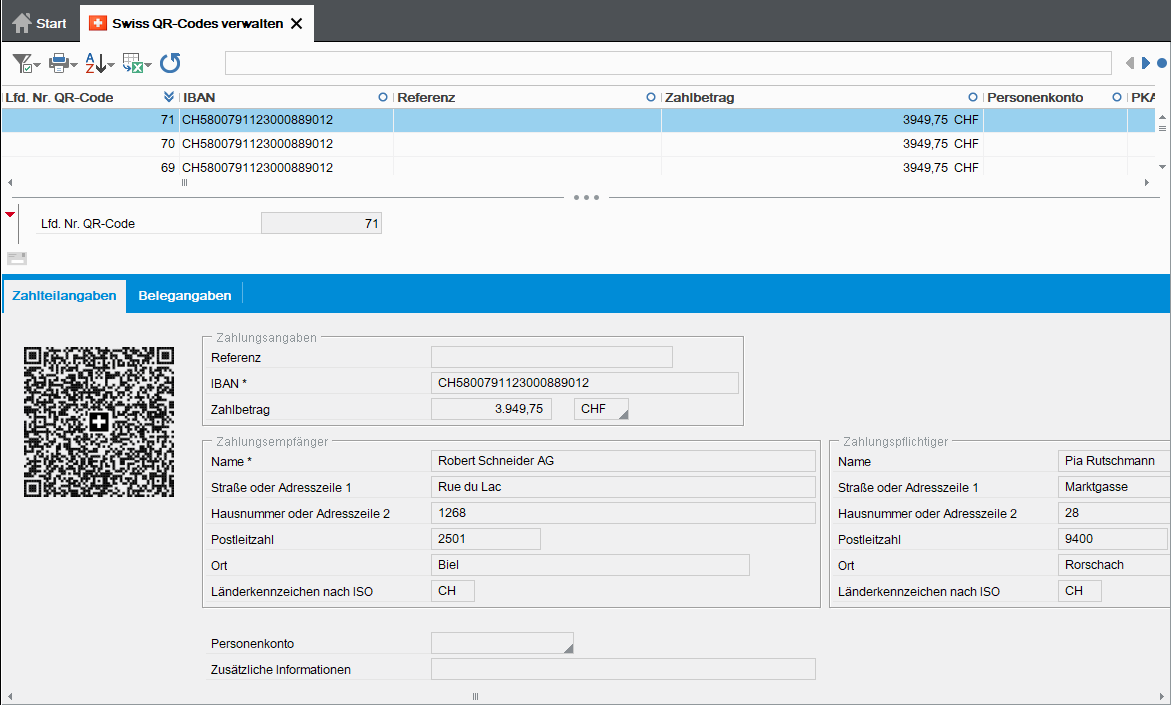Screen dimensions: 1171x705
Task: Switch to the Belegangaben tab
Action: tap(185, 295)
